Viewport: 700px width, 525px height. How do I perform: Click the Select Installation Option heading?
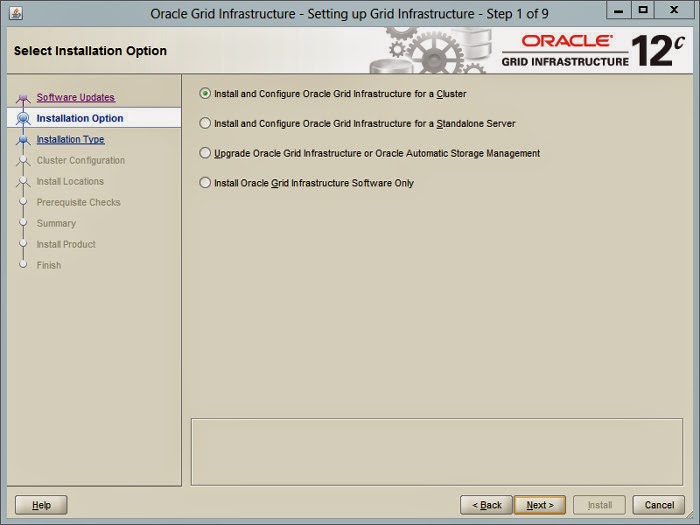click(x=90, y=51)
